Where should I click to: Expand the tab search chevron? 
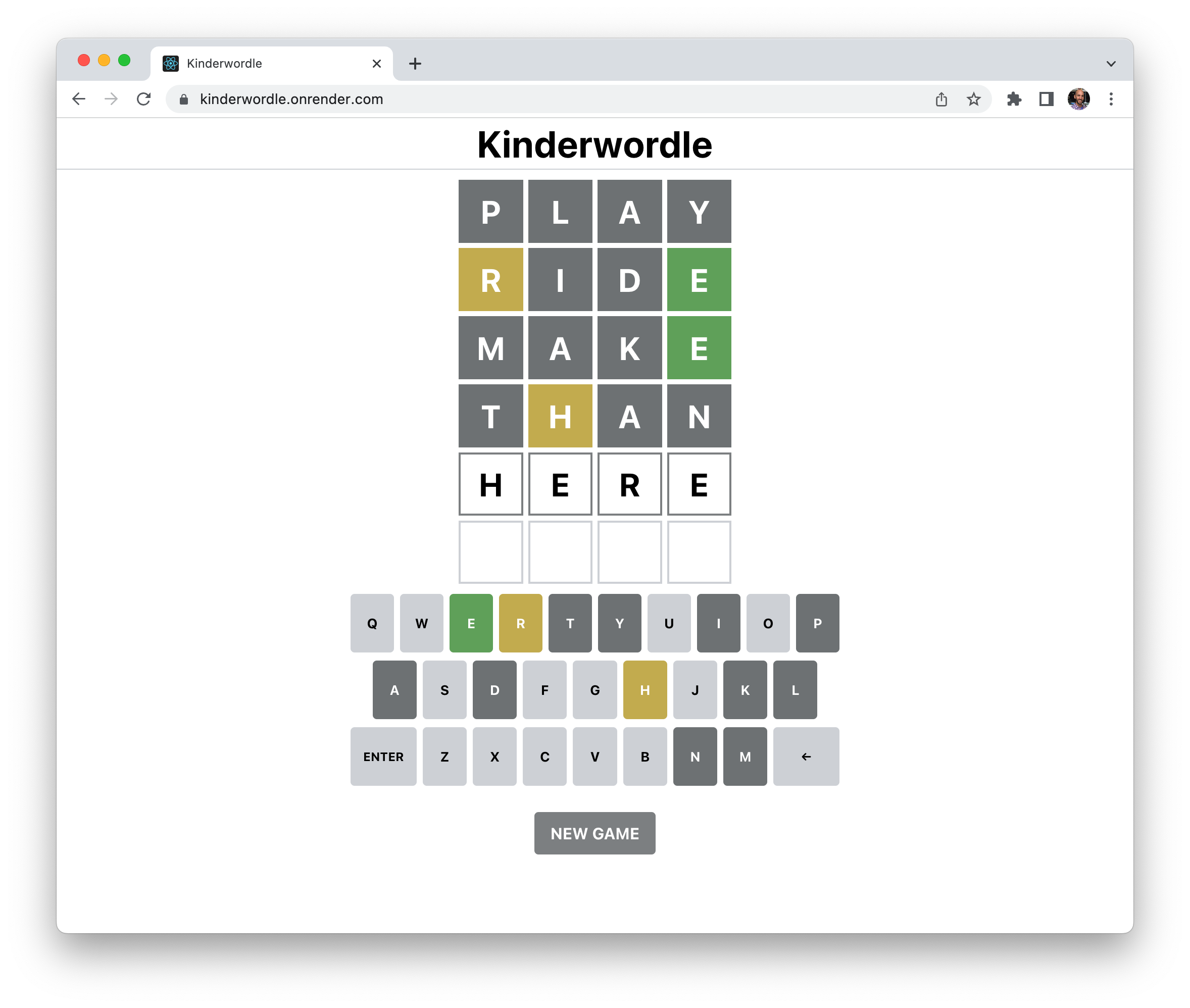[1111, 64]
